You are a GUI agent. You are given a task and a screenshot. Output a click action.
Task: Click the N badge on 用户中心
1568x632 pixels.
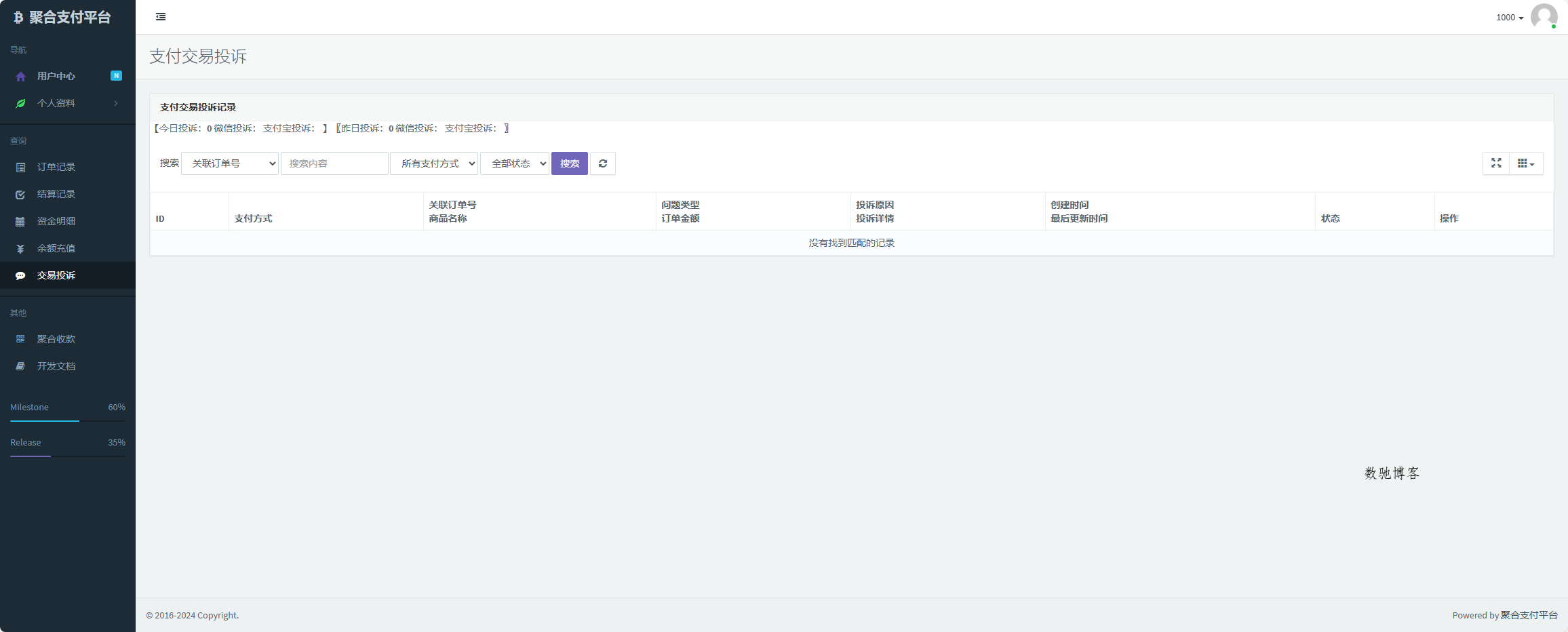116,76
